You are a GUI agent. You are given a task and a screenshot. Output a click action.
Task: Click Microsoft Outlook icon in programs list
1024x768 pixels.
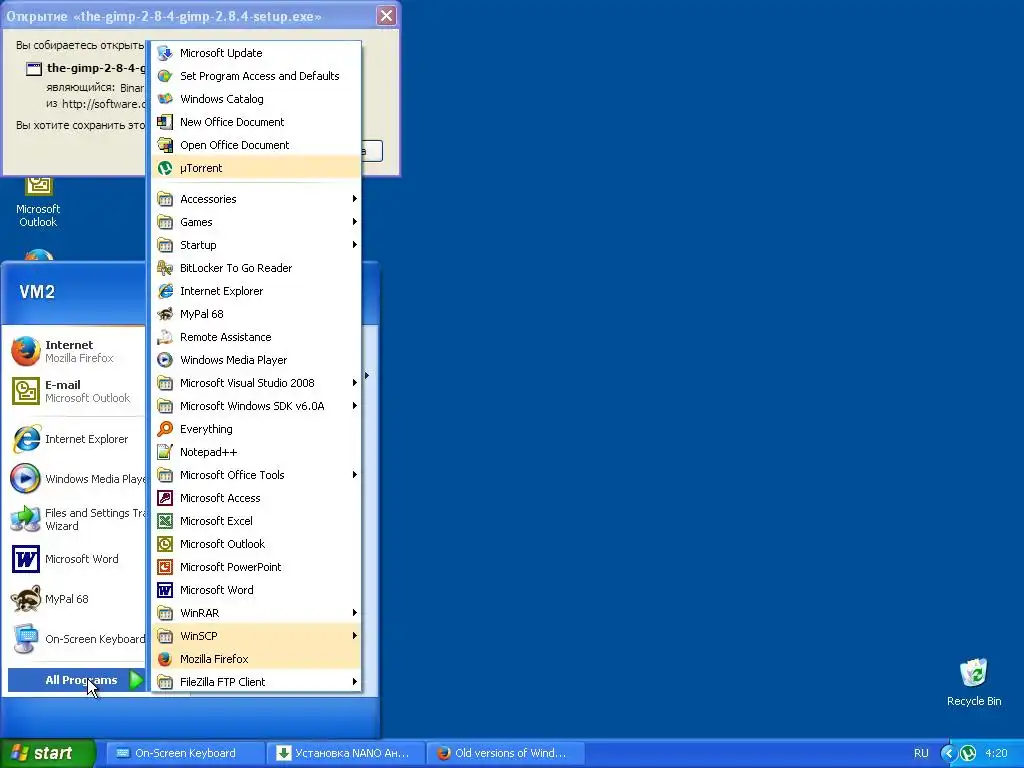click(165, 543)
